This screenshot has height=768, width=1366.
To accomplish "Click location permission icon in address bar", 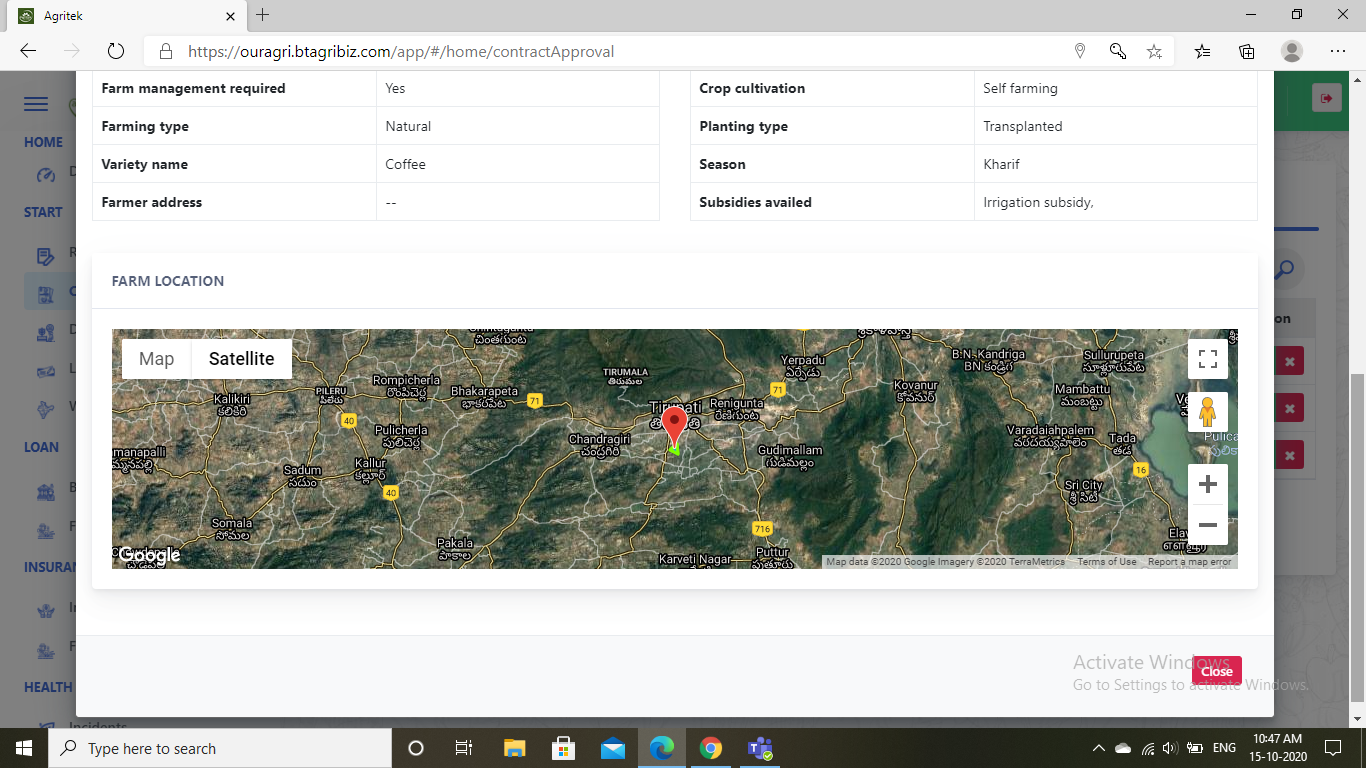I will [1080, 51].
